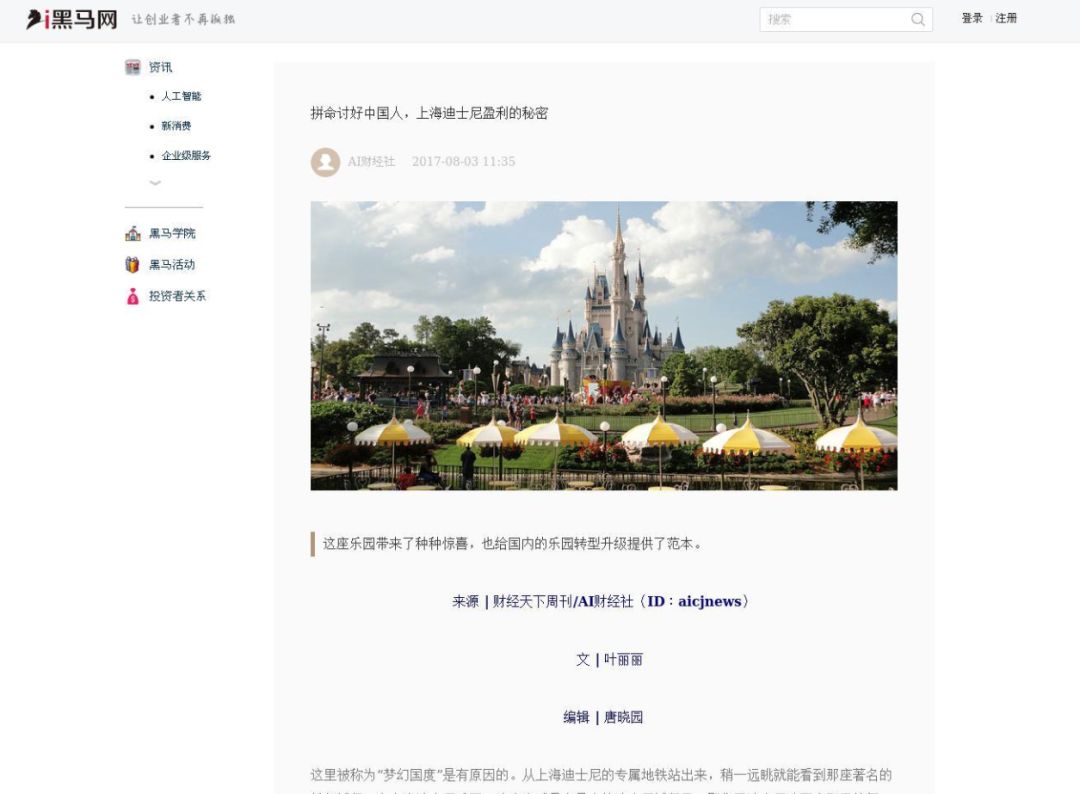Click the author avatar icon
This screenshot has width=1080, height=794.
[x=325, y=162]
